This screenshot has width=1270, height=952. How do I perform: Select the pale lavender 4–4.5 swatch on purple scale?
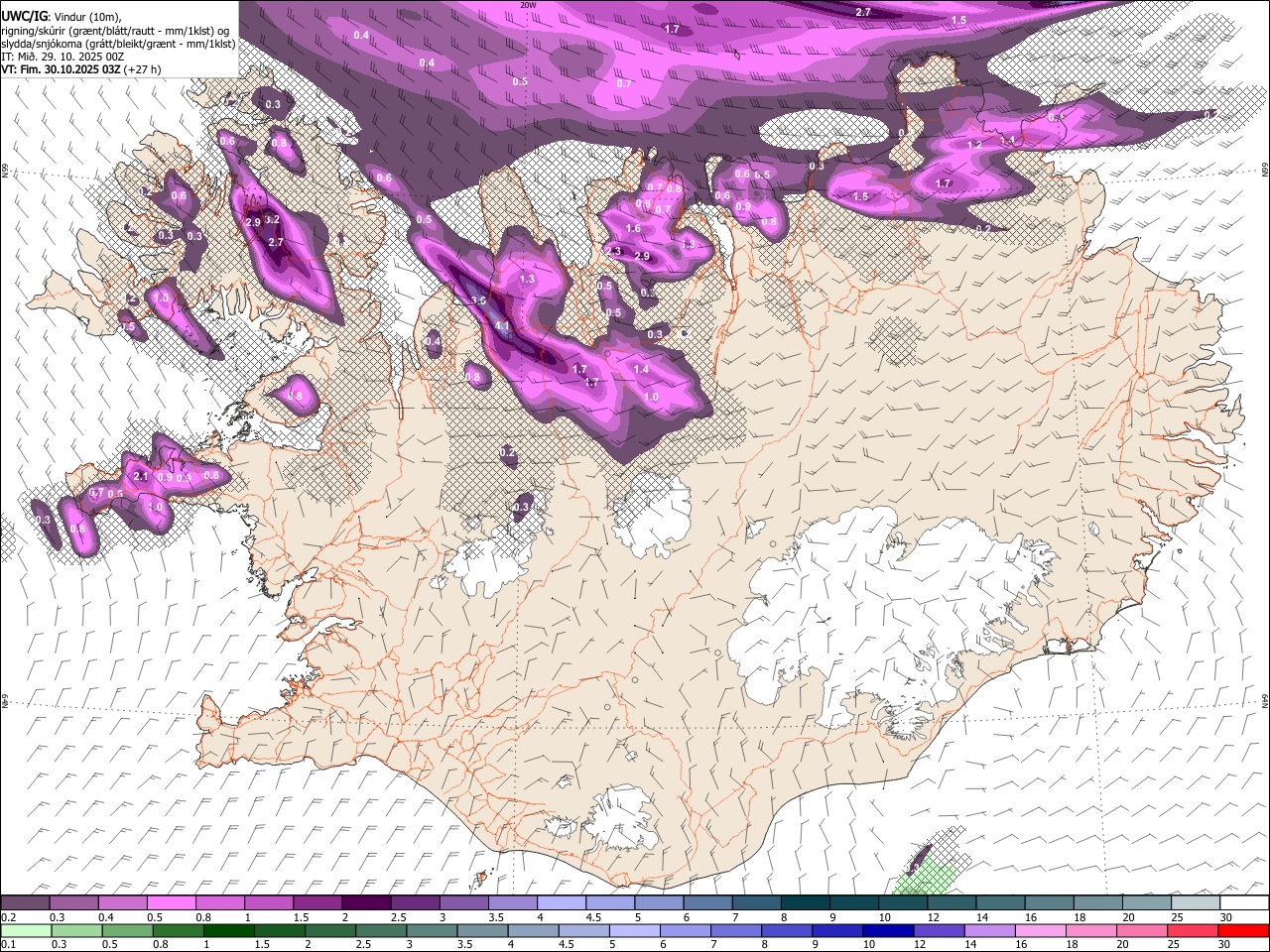[563, 903]
